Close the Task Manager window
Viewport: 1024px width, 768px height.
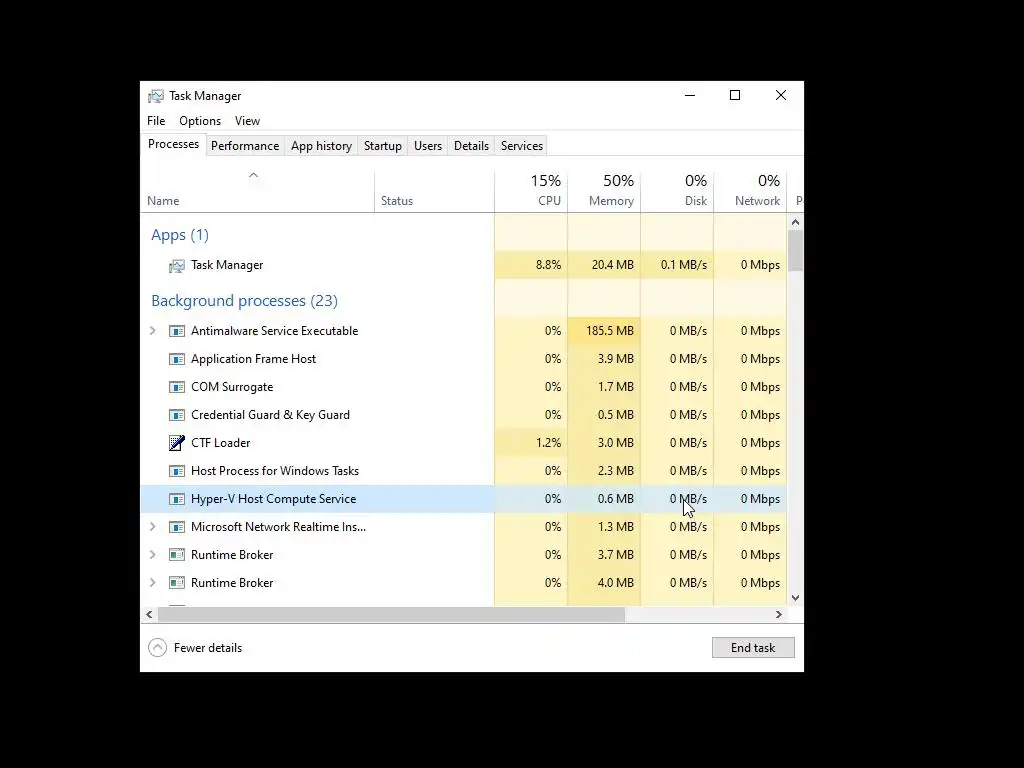[780, 95]
